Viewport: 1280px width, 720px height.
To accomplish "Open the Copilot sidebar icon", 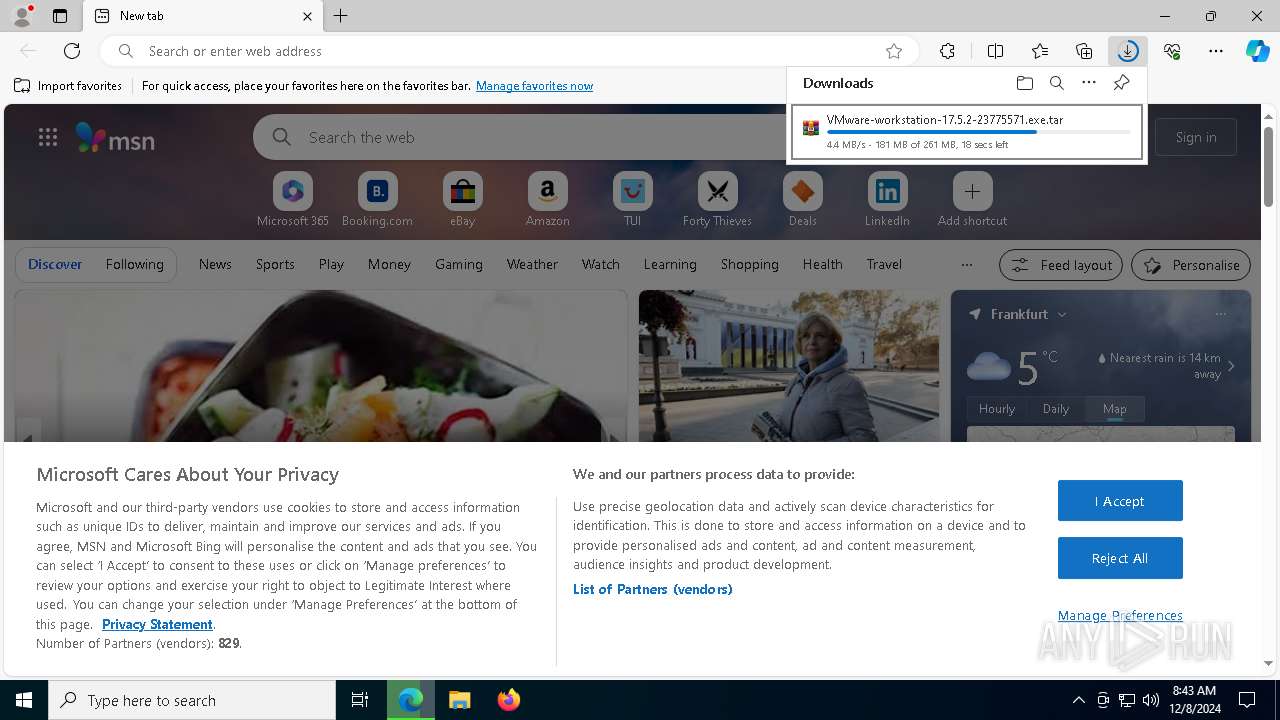I will click(x=1258, y=51).
